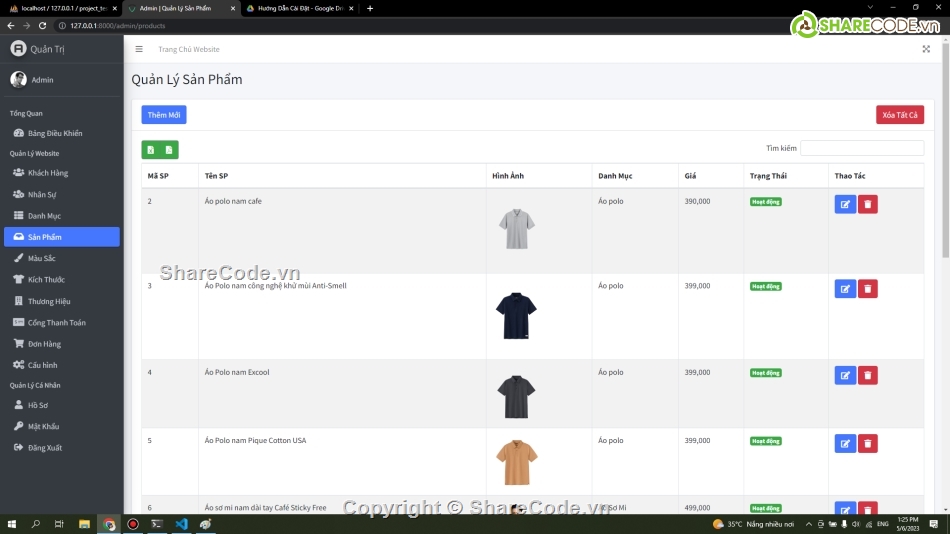Open Bảng Điều Khiển dashboard
This screenshot has height=534, width=950.
pos(62,133)
